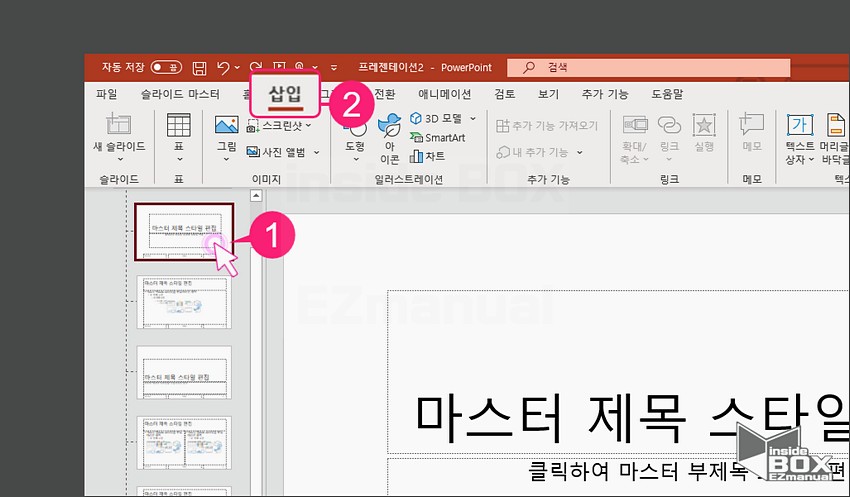The image size is (850, 497).
Task: Switch to the 보기 (View) tab
Action: pos(548,94)
